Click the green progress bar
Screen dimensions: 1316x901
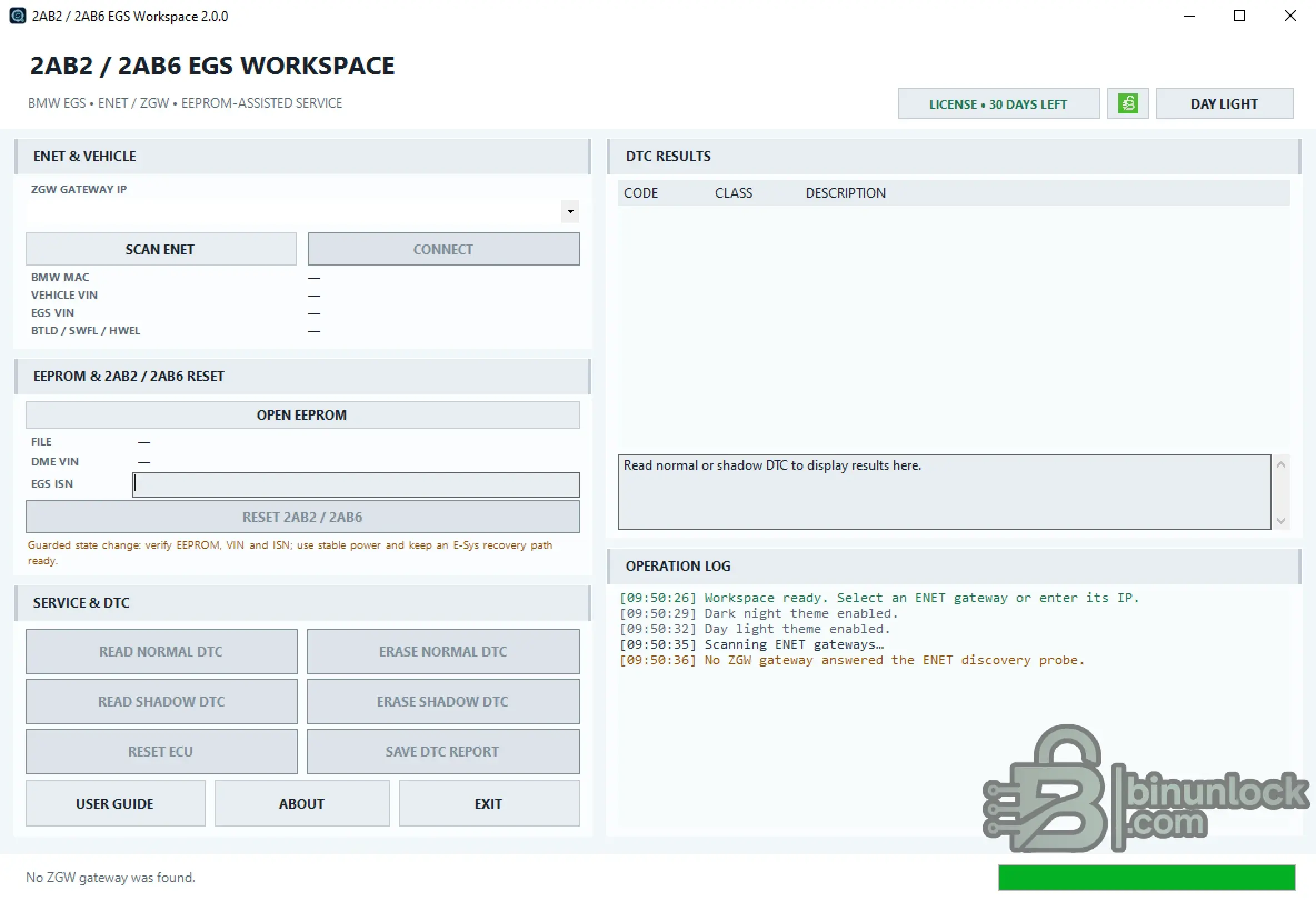coord(1146,878)
